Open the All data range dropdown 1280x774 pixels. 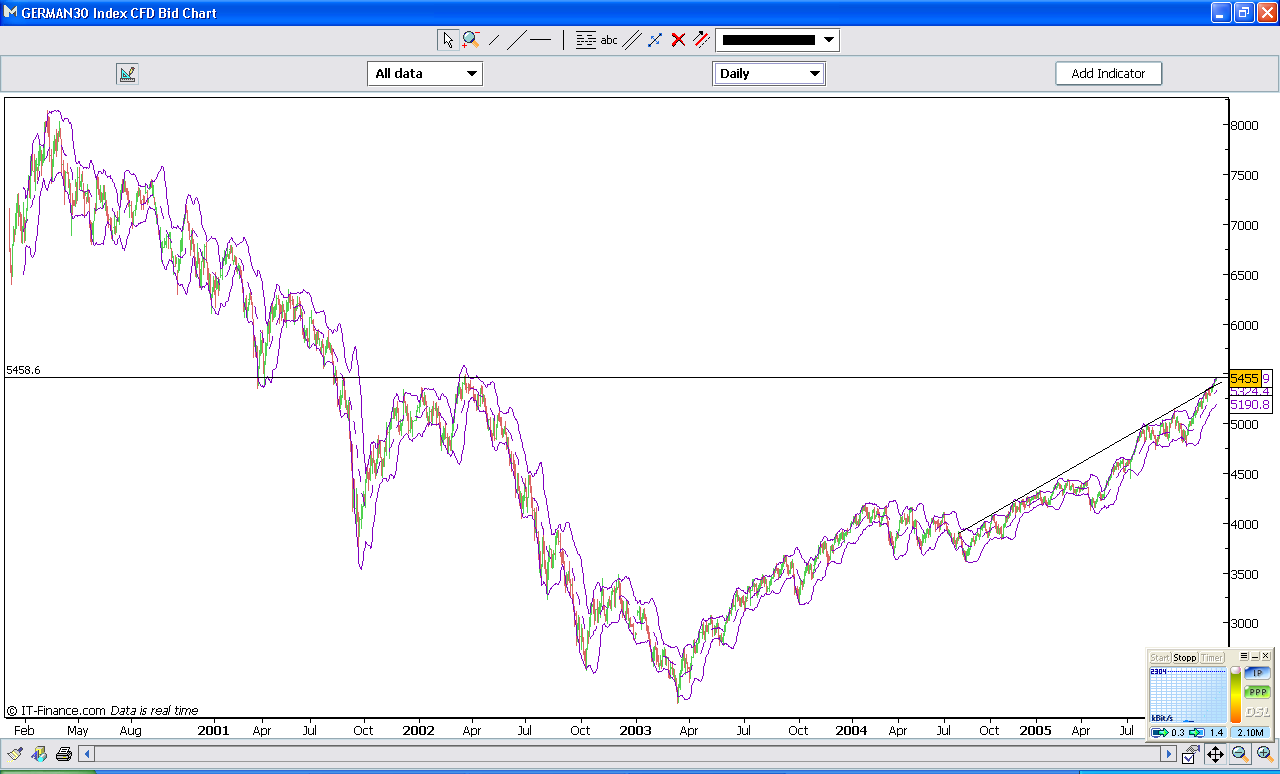tap(425, 73)
